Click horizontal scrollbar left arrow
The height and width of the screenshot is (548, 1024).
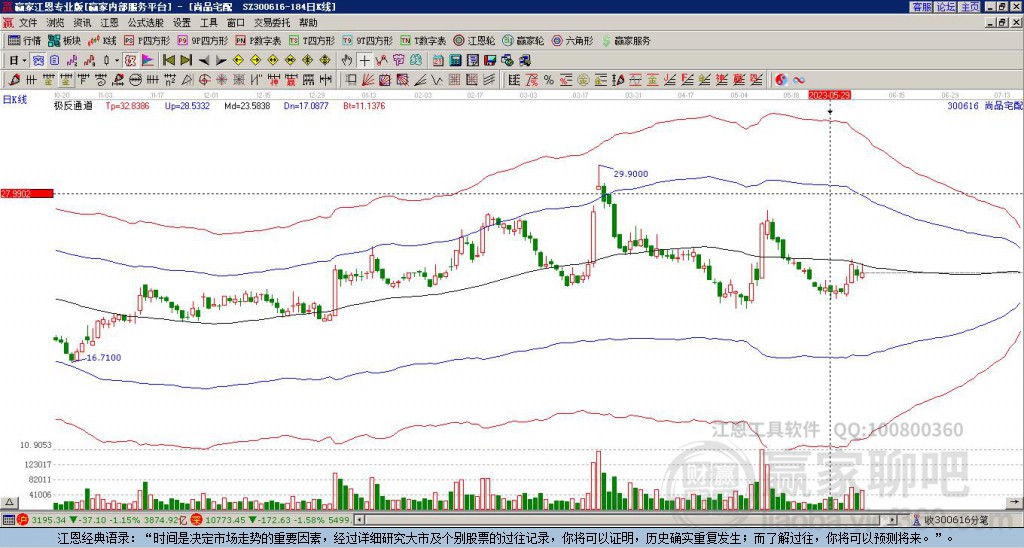[x=359, y=520]
